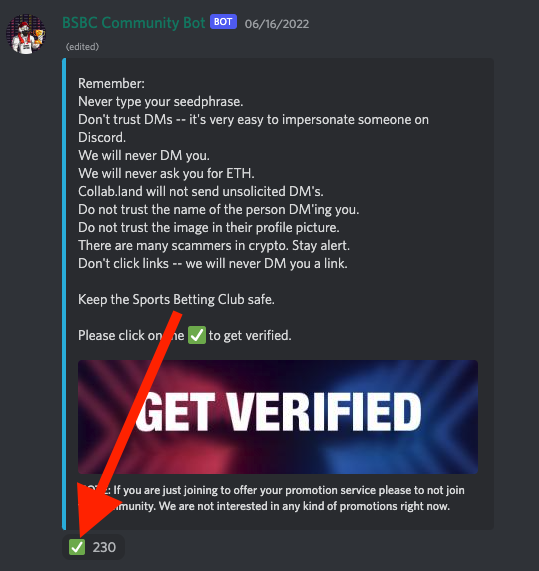Click 'We will never ask you for ETH.'
This screenshot has height=571, width=539.
pos(166,174)
